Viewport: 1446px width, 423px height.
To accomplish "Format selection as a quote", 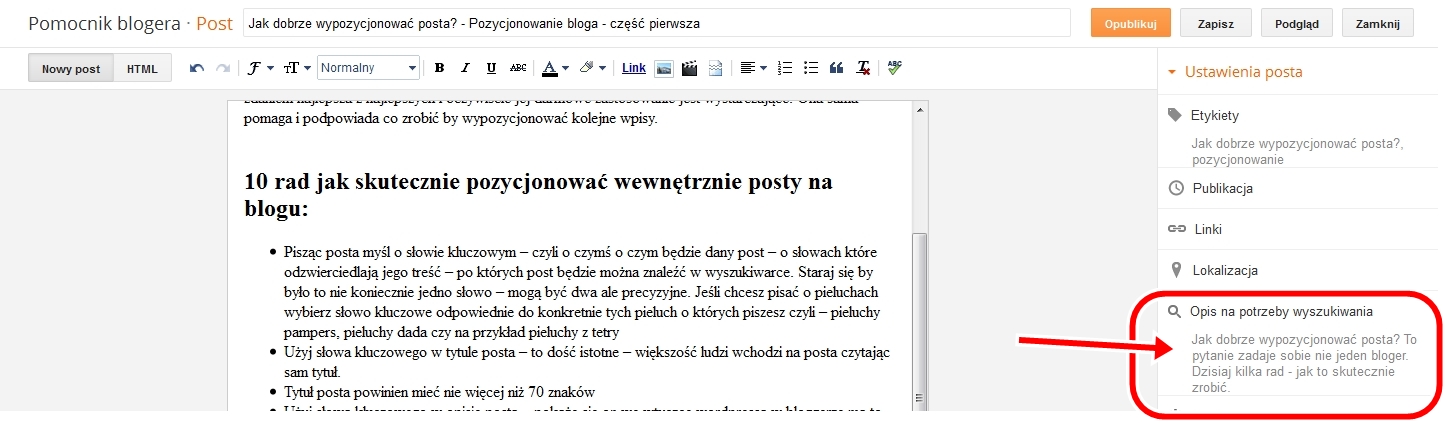I will [837, 69].
